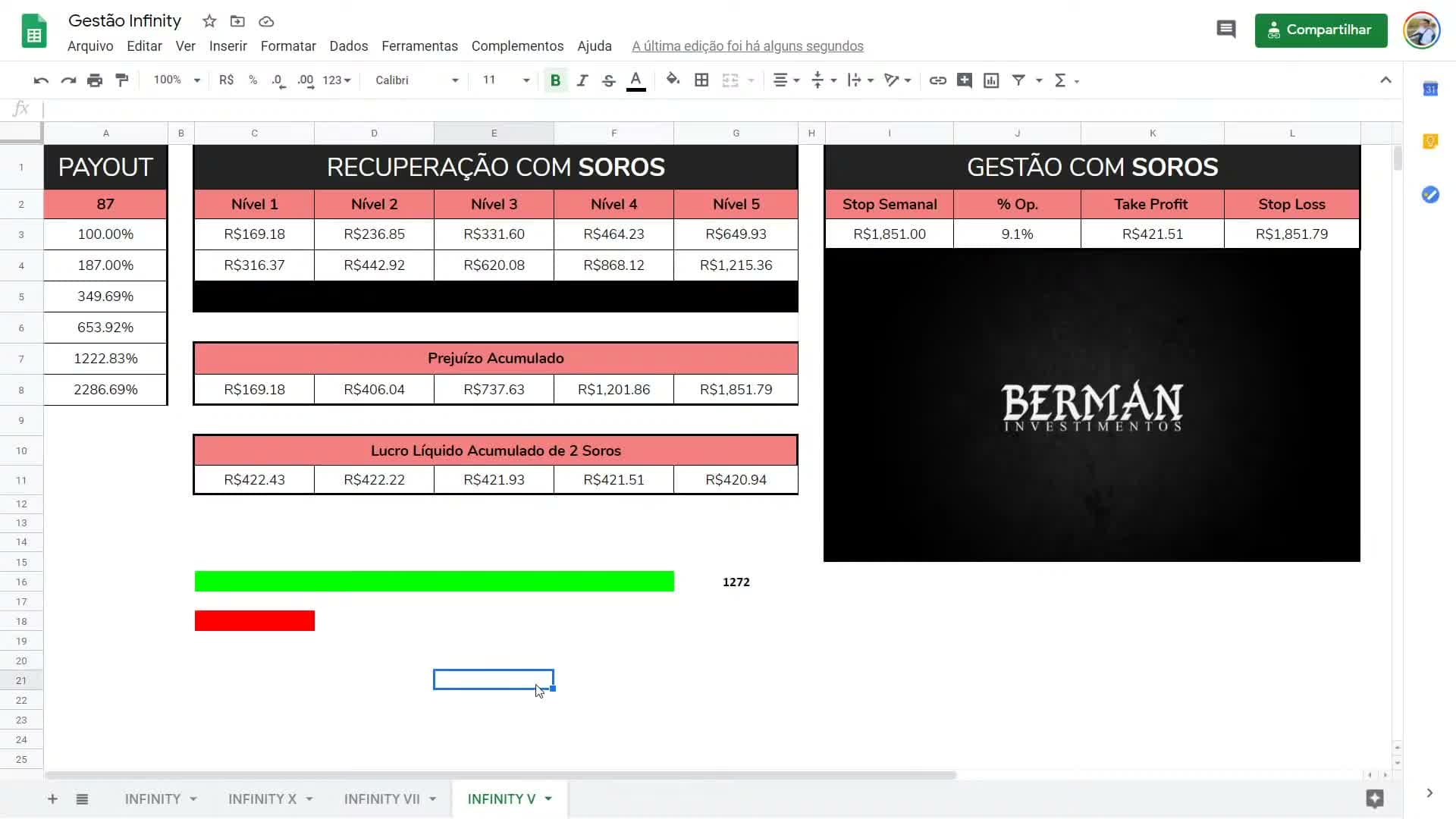Screen dimensions: 1456x819
Task: Open the Arquivo menu
Action: (90, 46)
